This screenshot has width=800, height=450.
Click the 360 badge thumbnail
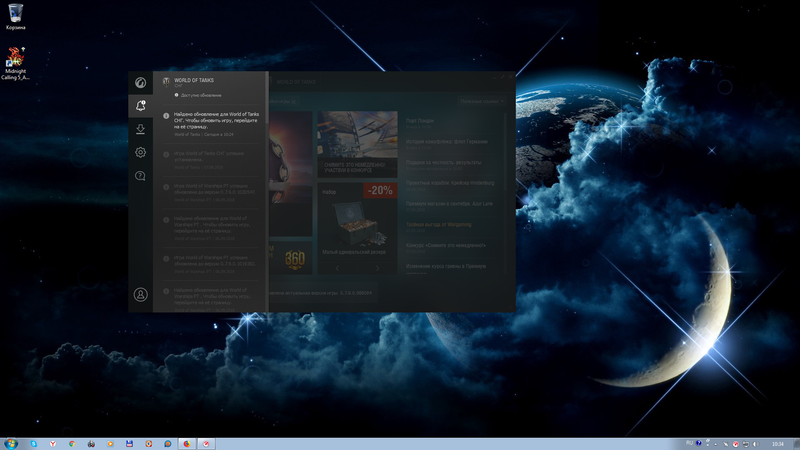click(x=295, y=260)
